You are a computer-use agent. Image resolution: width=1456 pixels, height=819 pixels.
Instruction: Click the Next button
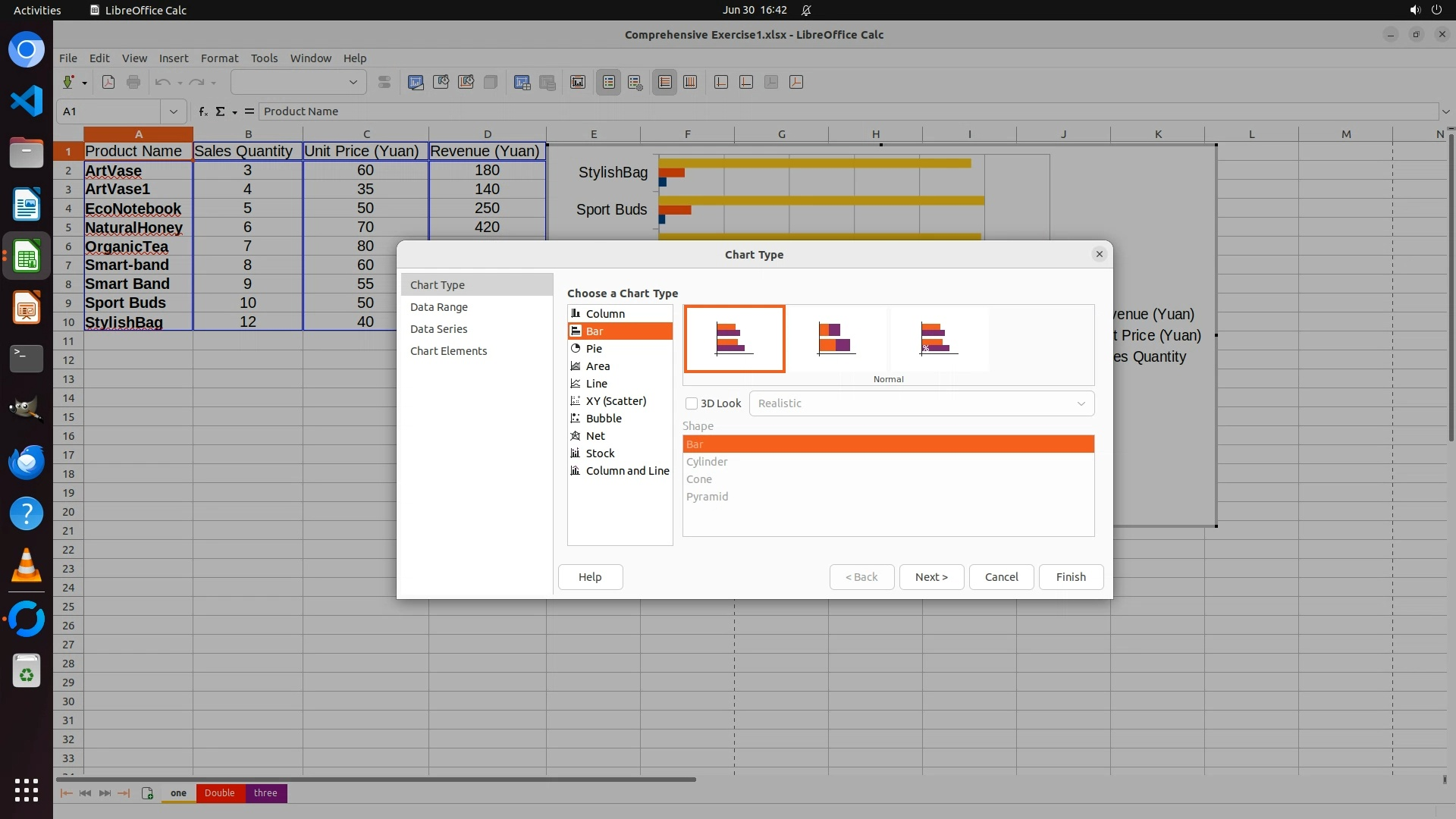coord(931,577)
